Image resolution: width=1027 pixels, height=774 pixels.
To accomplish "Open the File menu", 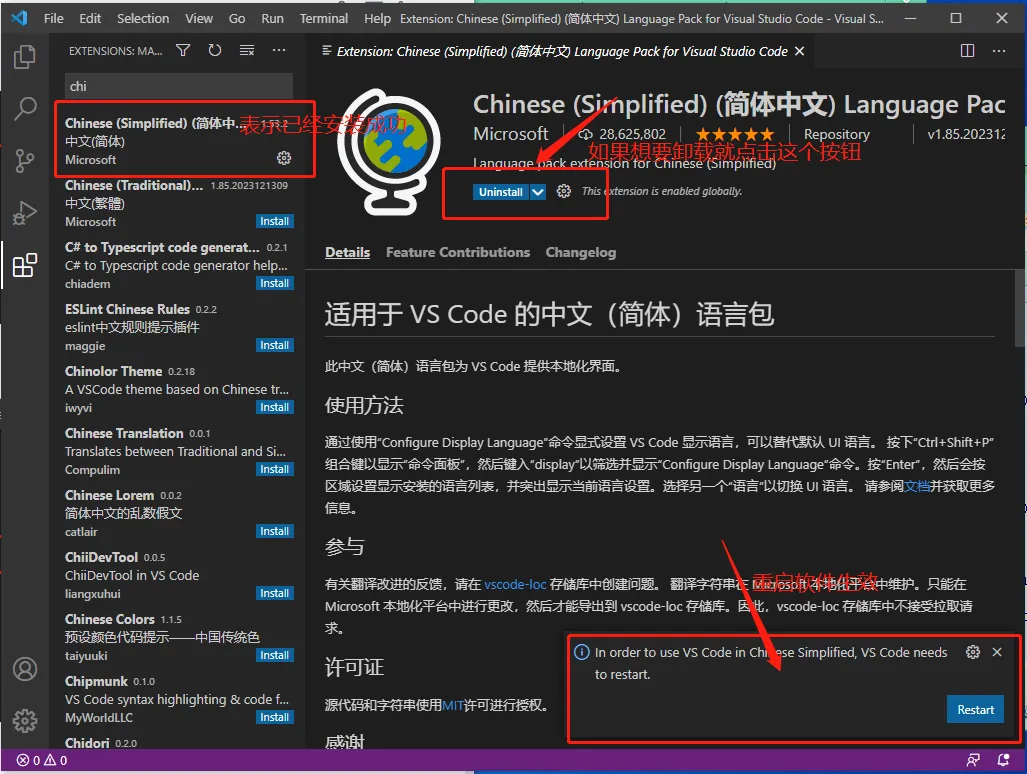I will (x=54, y=18).
